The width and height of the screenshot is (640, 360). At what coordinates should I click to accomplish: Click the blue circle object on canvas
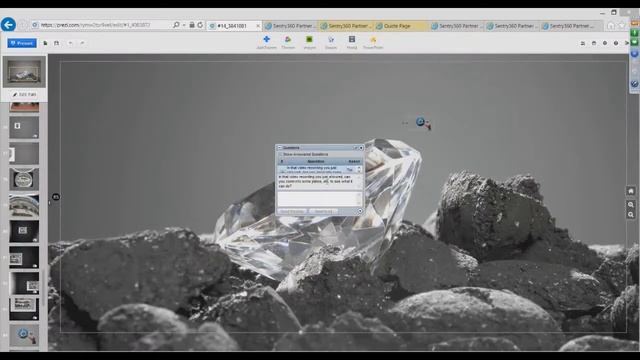420,122
